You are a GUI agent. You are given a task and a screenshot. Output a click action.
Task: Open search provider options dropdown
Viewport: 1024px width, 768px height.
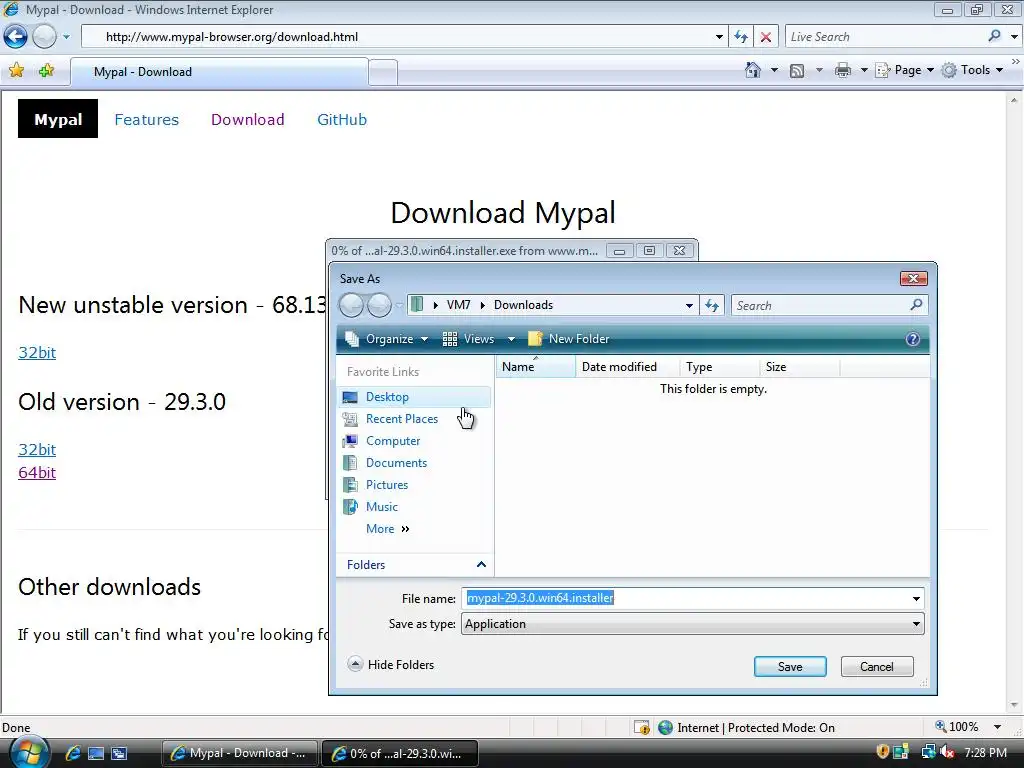click(x=1014, y=37)
